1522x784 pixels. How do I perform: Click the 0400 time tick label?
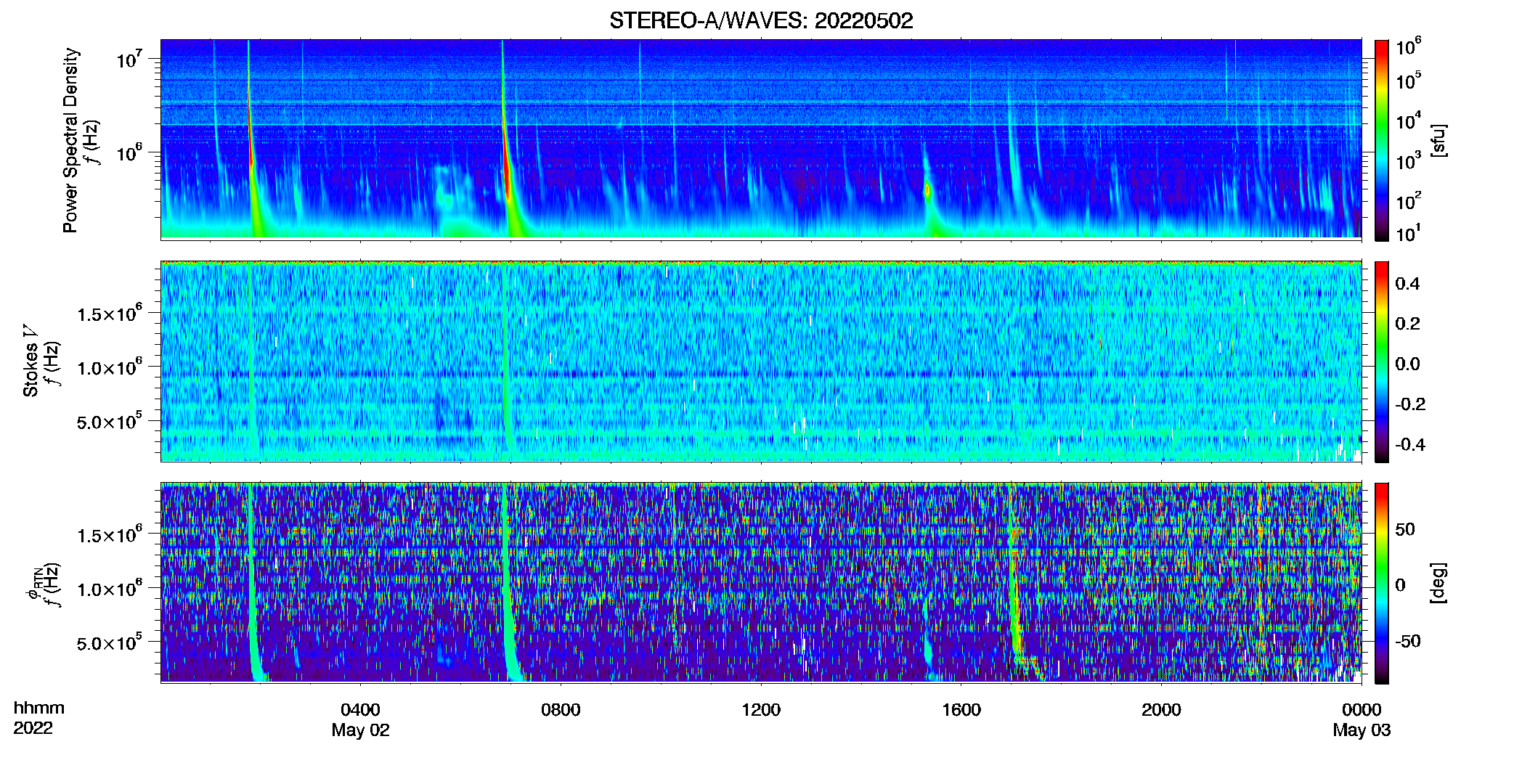click(x=360, y=709)
